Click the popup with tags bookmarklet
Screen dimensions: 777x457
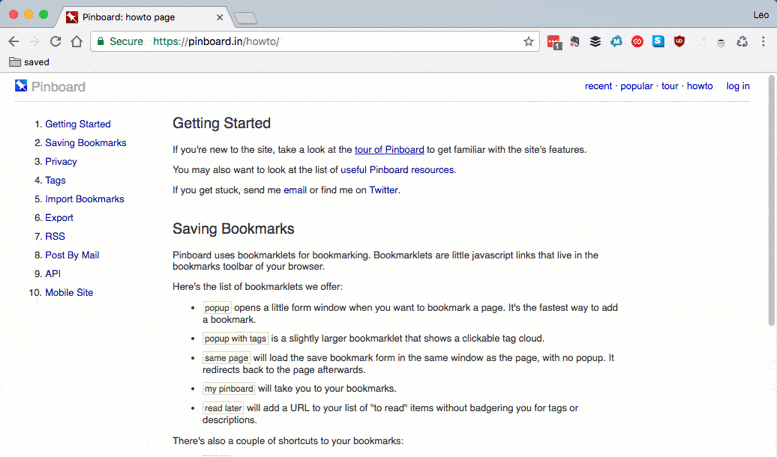[235, 339]
